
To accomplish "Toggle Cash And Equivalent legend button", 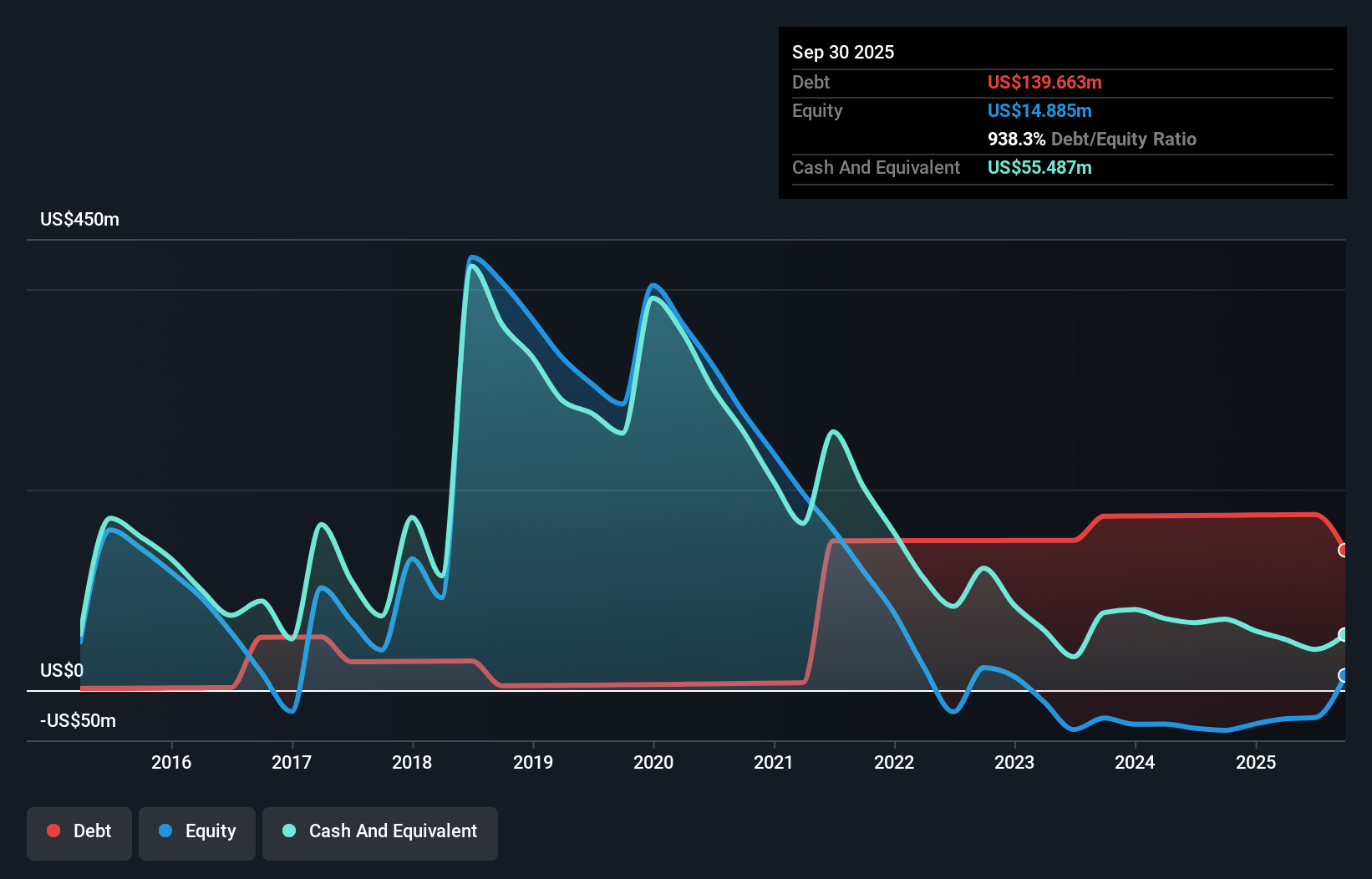I will (380, 833).
